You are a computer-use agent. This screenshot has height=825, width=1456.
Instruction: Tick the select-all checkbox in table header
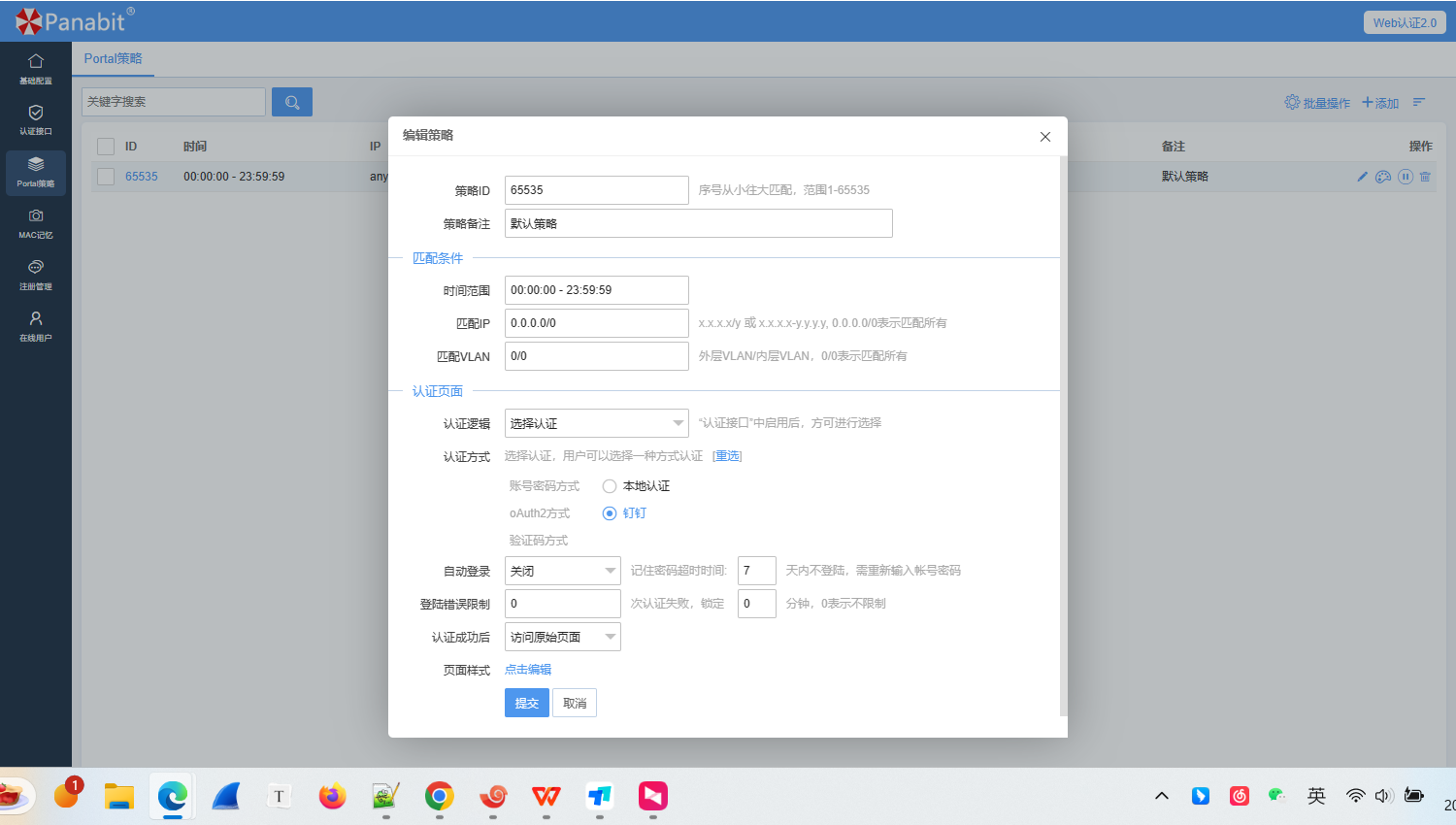tap(106, 147)
